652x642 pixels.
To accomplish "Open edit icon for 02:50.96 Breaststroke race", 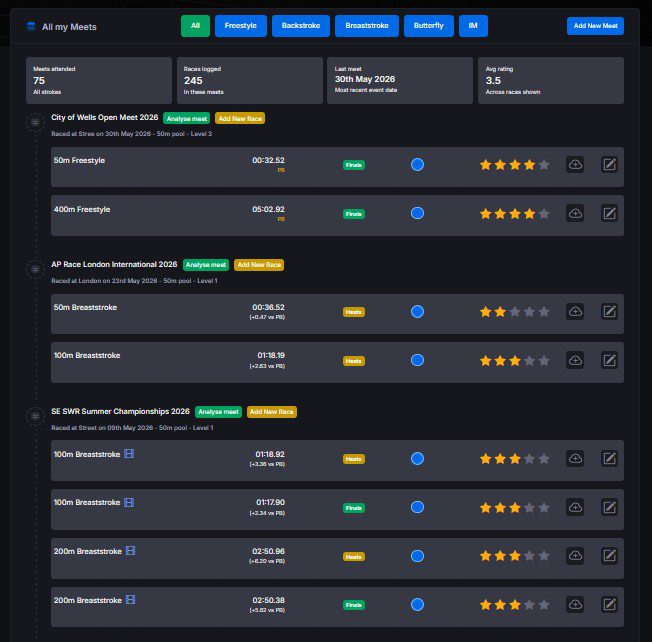I will [609, 556].
